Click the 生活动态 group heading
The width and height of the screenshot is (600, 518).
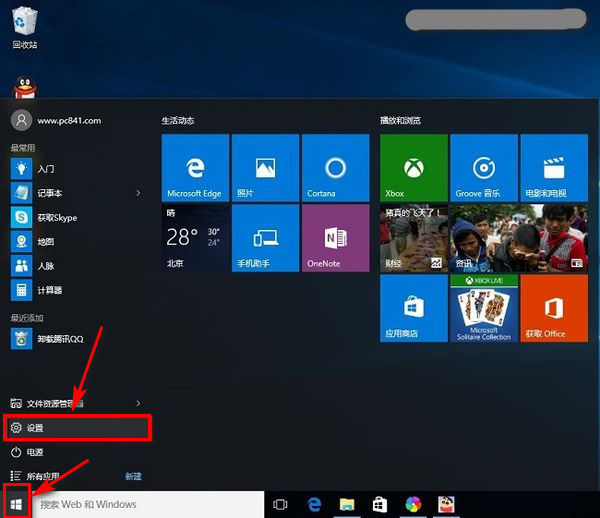point(178,121)
